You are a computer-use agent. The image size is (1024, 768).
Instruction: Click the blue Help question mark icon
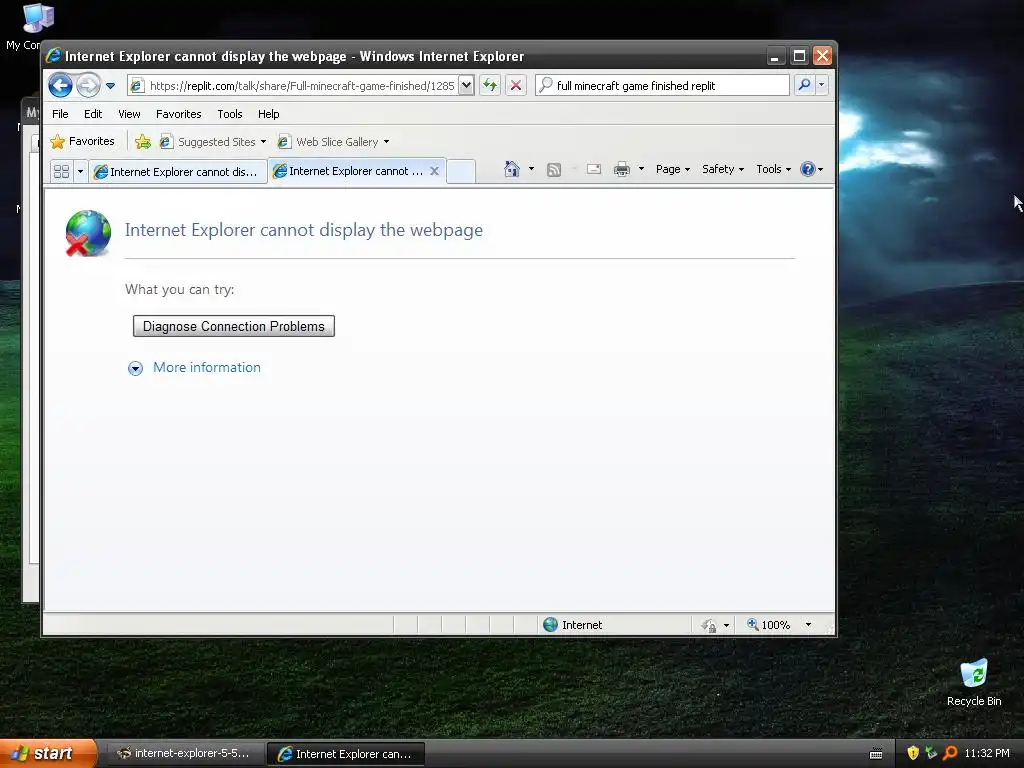click(x=808, y=169)
